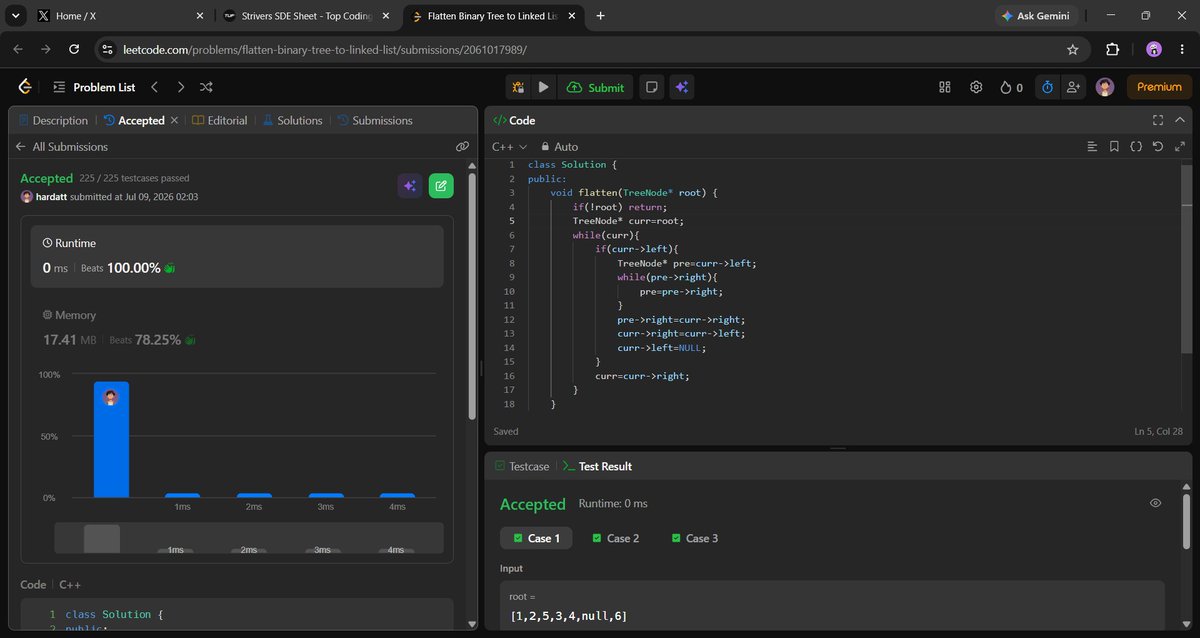Click the green edit solution button
Image resolution: width=1200 pixels, height=638 pixels.
441,186
